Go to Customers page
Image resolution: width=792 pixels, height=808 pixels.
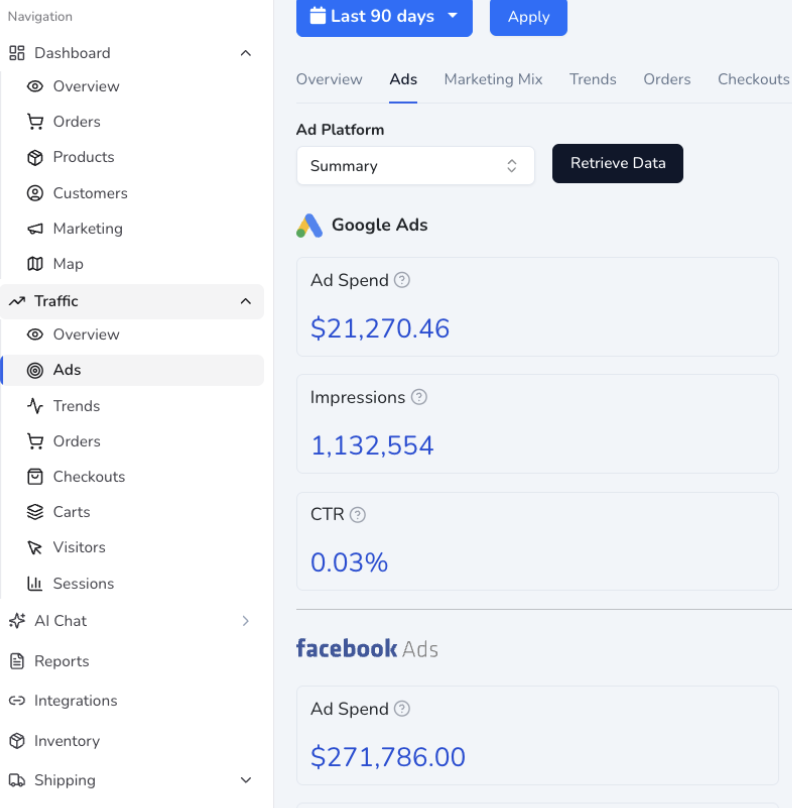click(90, 193)
